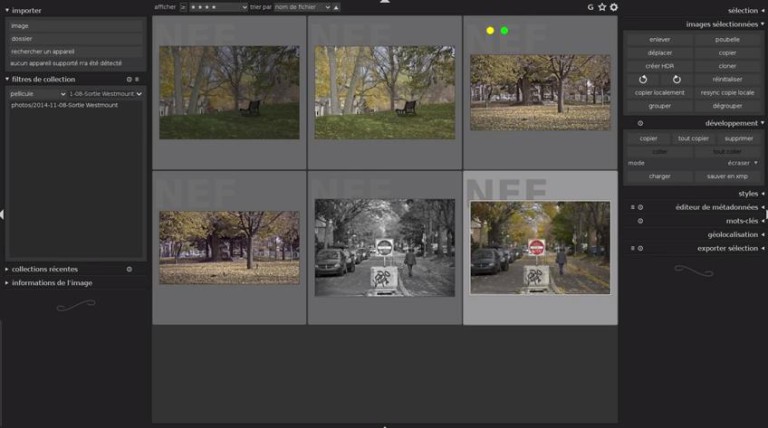Viewport: 768px width, 428px height.
Task: Expand informations de l'image panel
Action: click(52, 283)
